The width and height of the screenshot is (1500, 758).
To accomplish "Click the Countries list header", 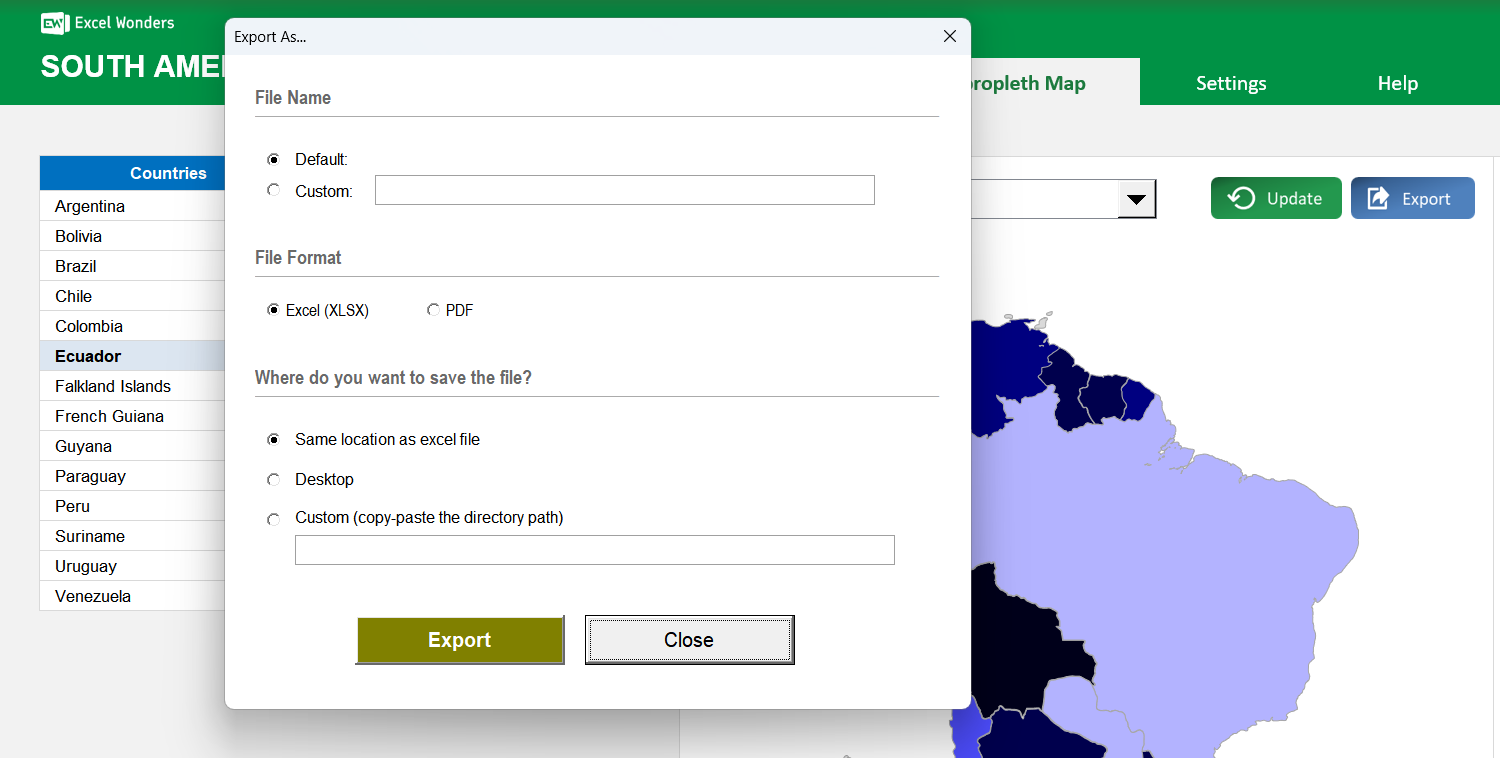I will [x=167, y=172].
